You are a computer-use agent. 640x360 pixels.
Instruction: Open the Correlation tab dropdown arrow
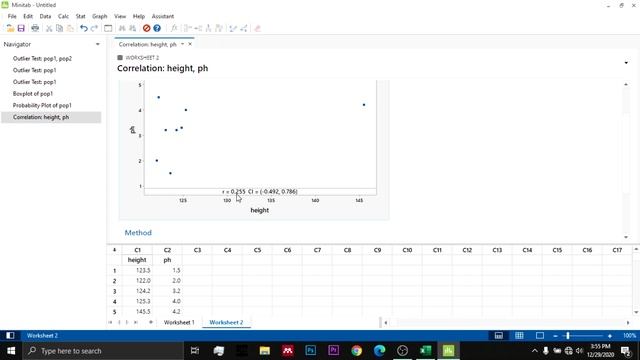(x=182, y=44)
